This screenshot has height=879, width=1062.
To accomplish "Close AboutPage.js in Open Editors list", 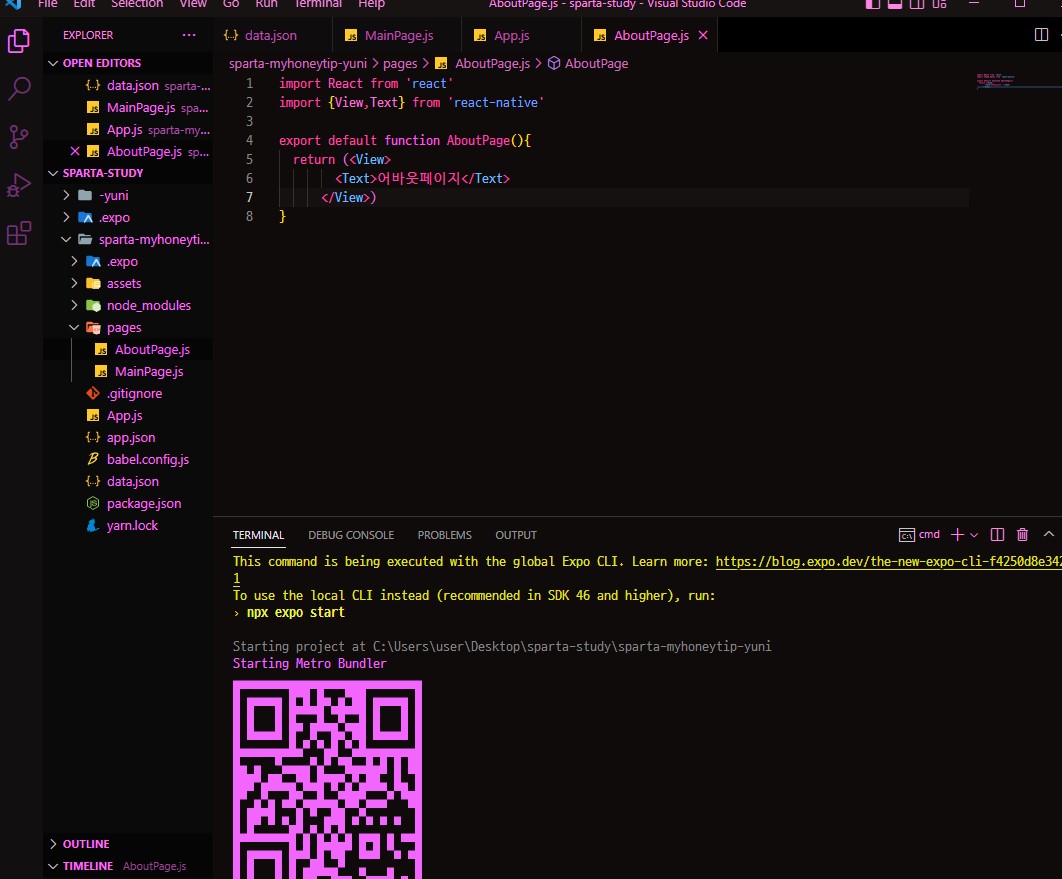I will pos(75,151).
